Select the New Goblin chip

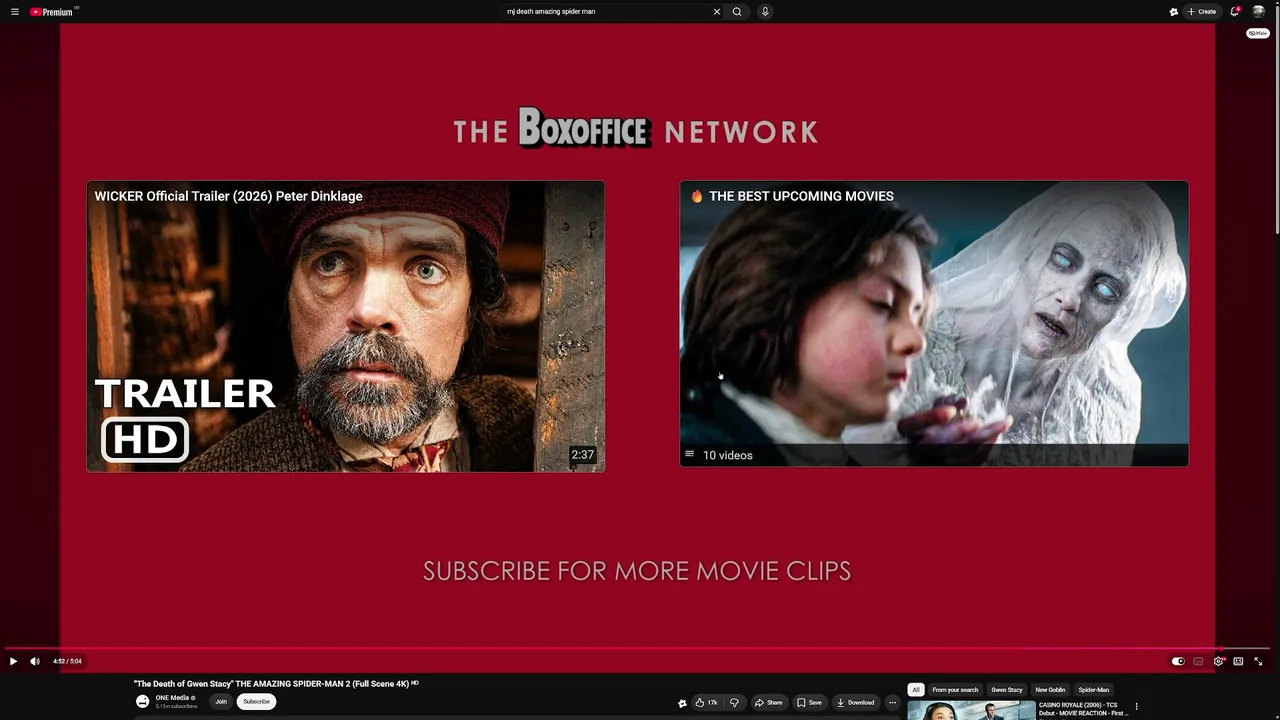point(1050,690)
